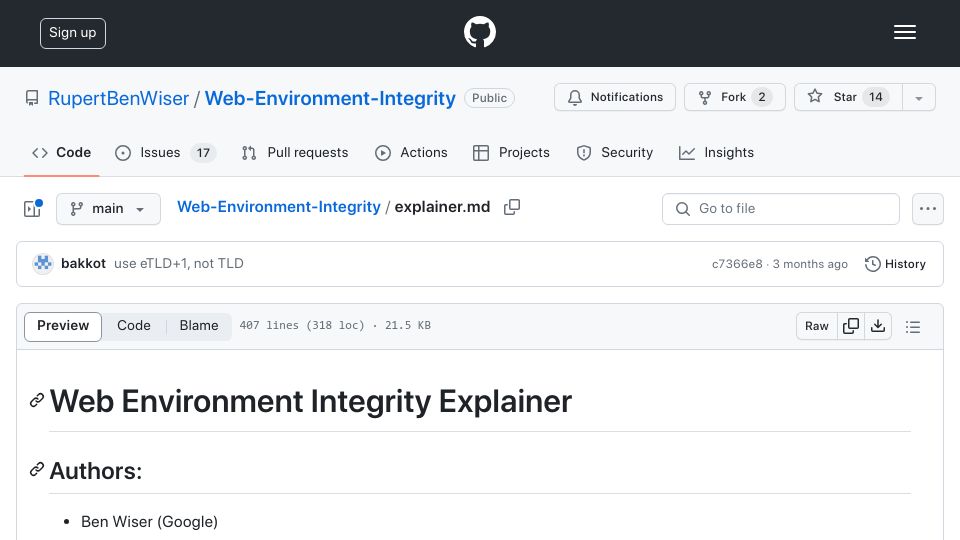960x540 pixels.
Task: Click the explainer.md filename in breadcrumb
Action: click(442, 207)
